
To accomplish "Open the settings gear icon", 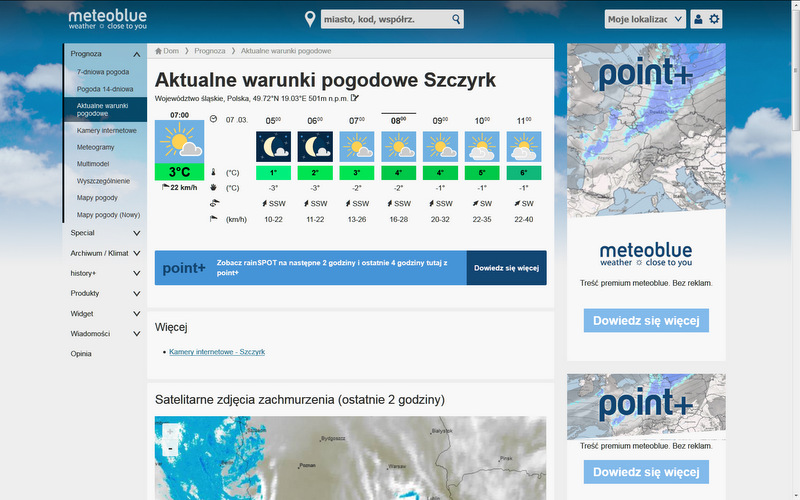I will click(714, 19).
